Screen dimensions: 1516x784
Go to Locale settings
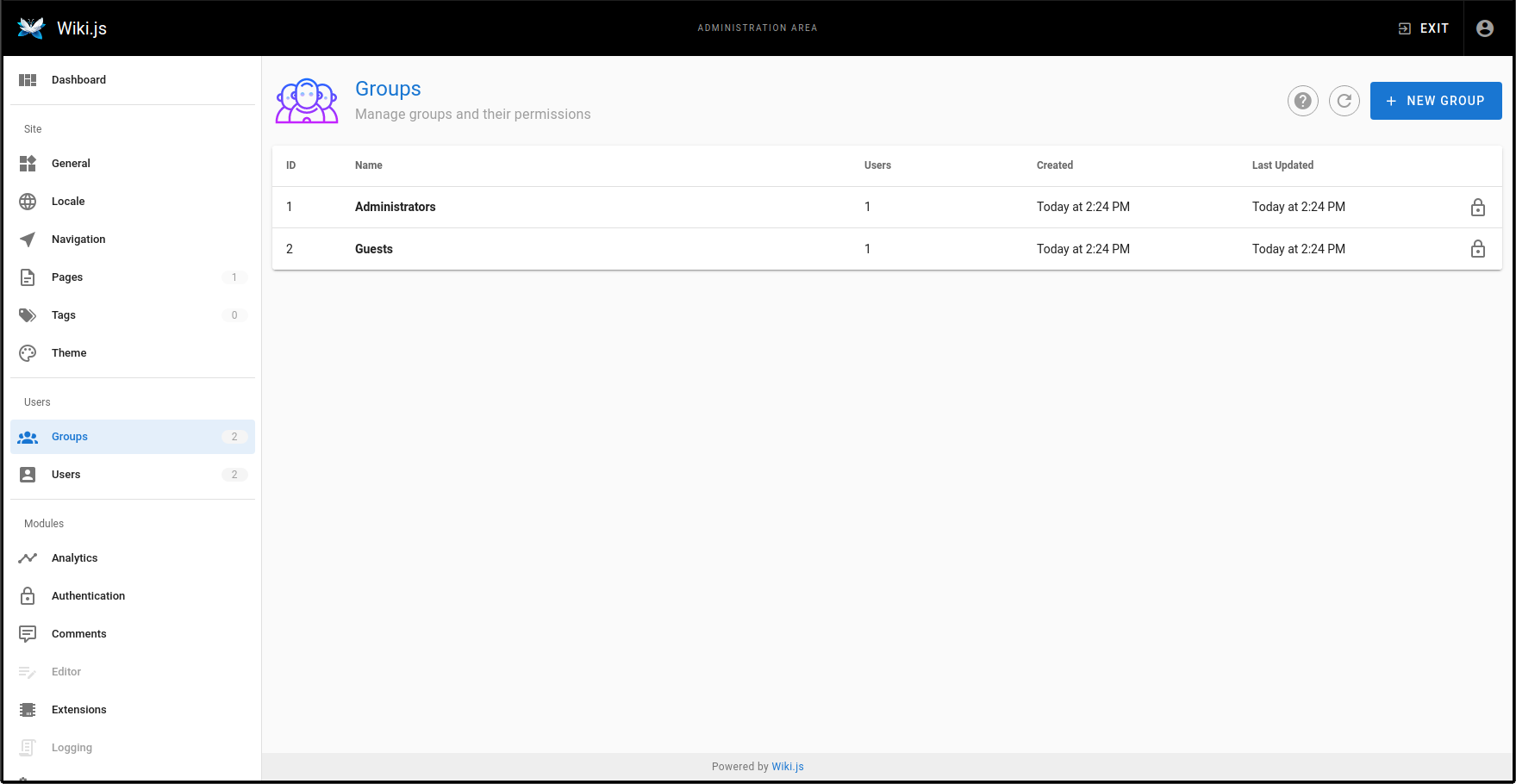68,202
